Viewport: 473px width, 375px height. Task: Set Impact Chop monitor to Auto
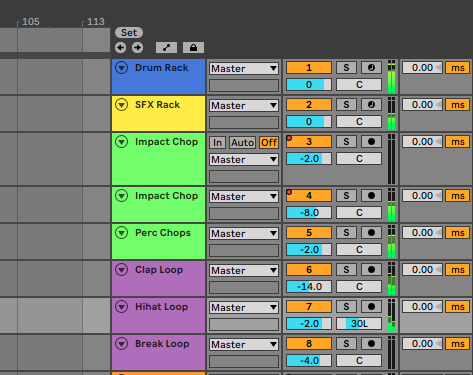click(x=243, y=143)
